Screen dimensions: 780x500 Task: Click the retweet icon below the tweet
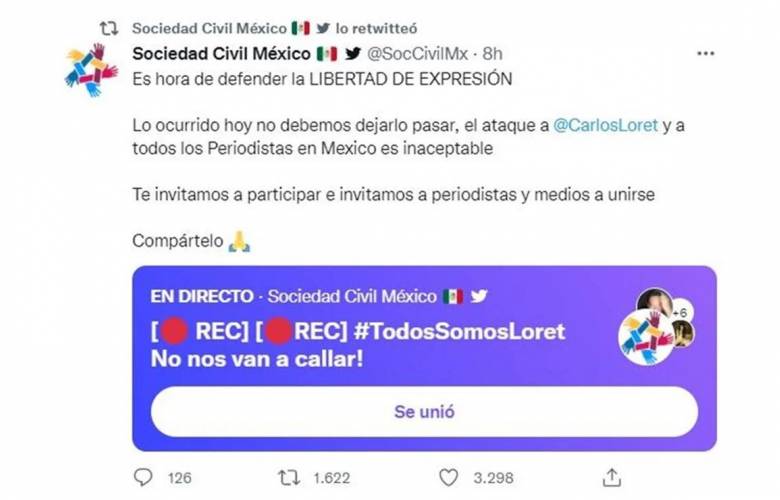[x=290, y=477]
